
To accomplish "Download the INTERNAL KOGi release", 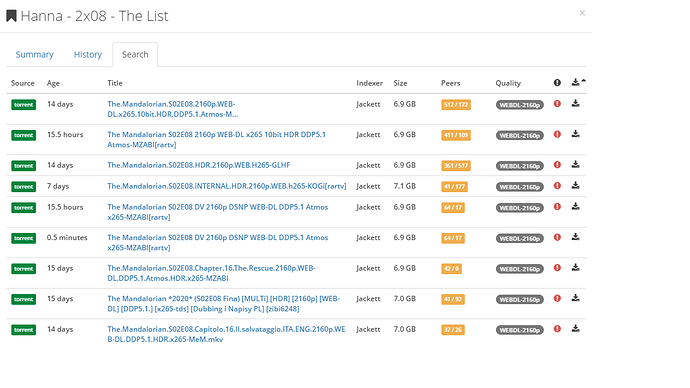I will point(575,186).
